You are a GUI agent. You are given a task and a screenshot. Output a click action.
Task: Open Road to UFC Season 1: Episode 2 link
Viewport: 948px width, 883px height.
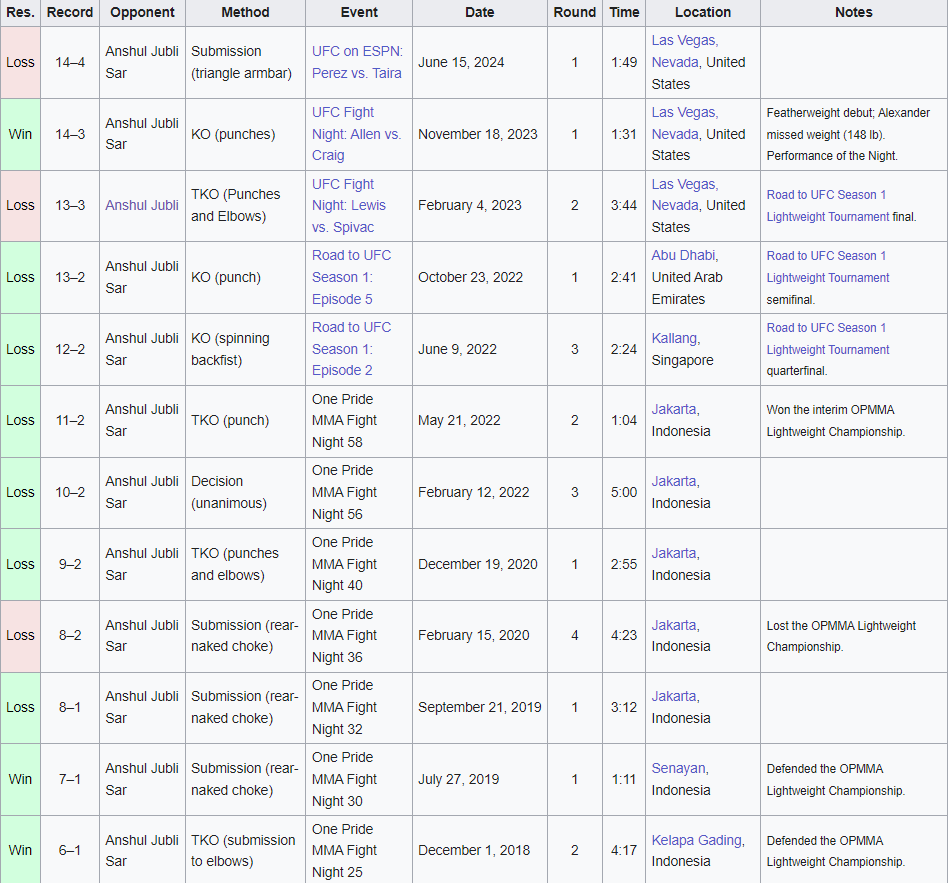point(351,349)
